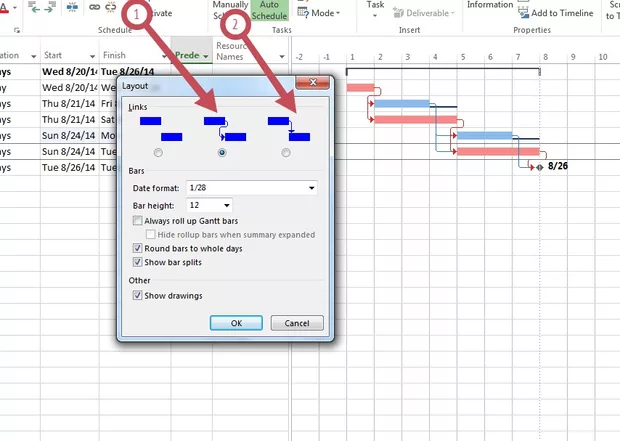Viewport: 620px width, 441px height.
Task: Click OK in the Layout dialog
Action: pos(236,323)
